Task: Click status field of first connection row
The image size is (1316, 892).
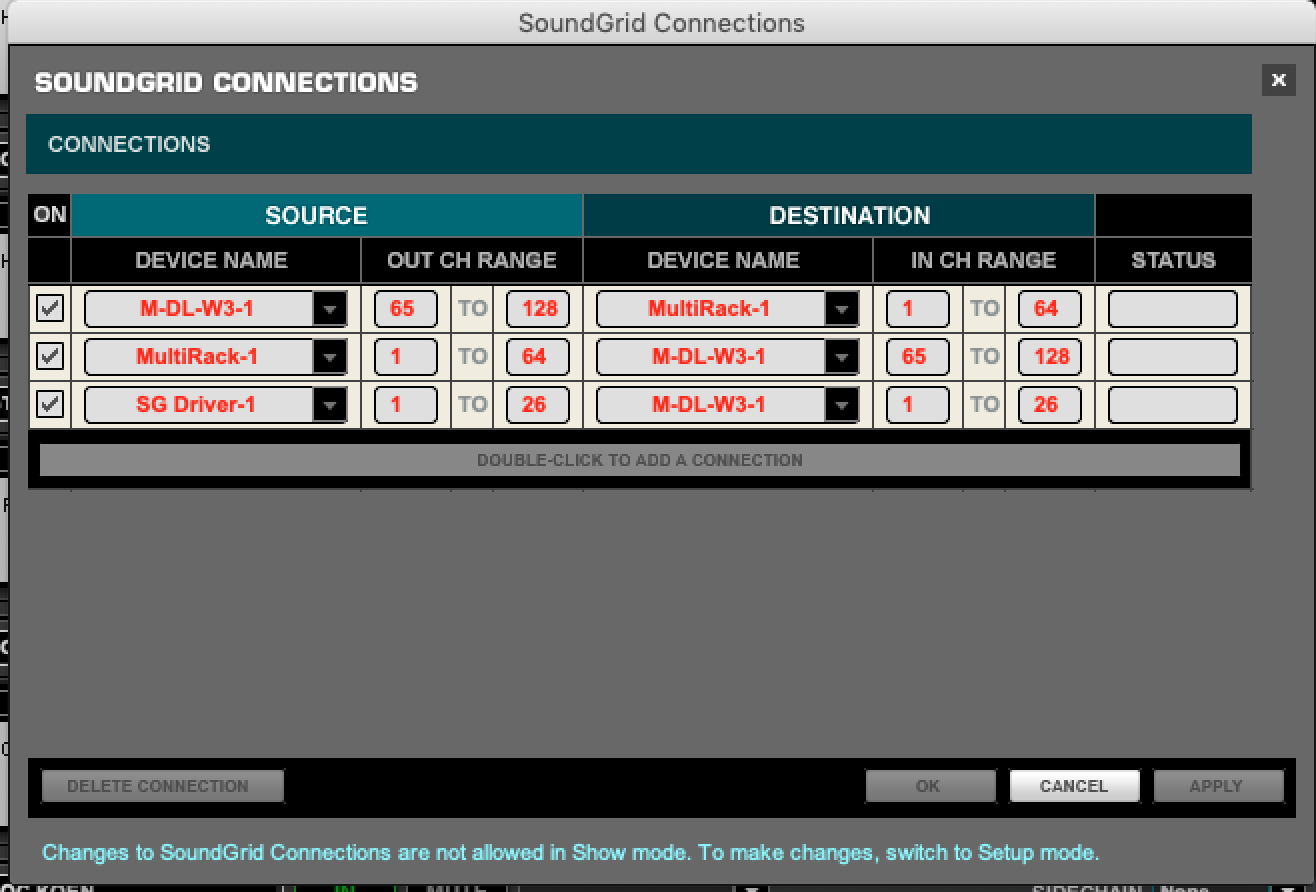Action: (1173, 309)
